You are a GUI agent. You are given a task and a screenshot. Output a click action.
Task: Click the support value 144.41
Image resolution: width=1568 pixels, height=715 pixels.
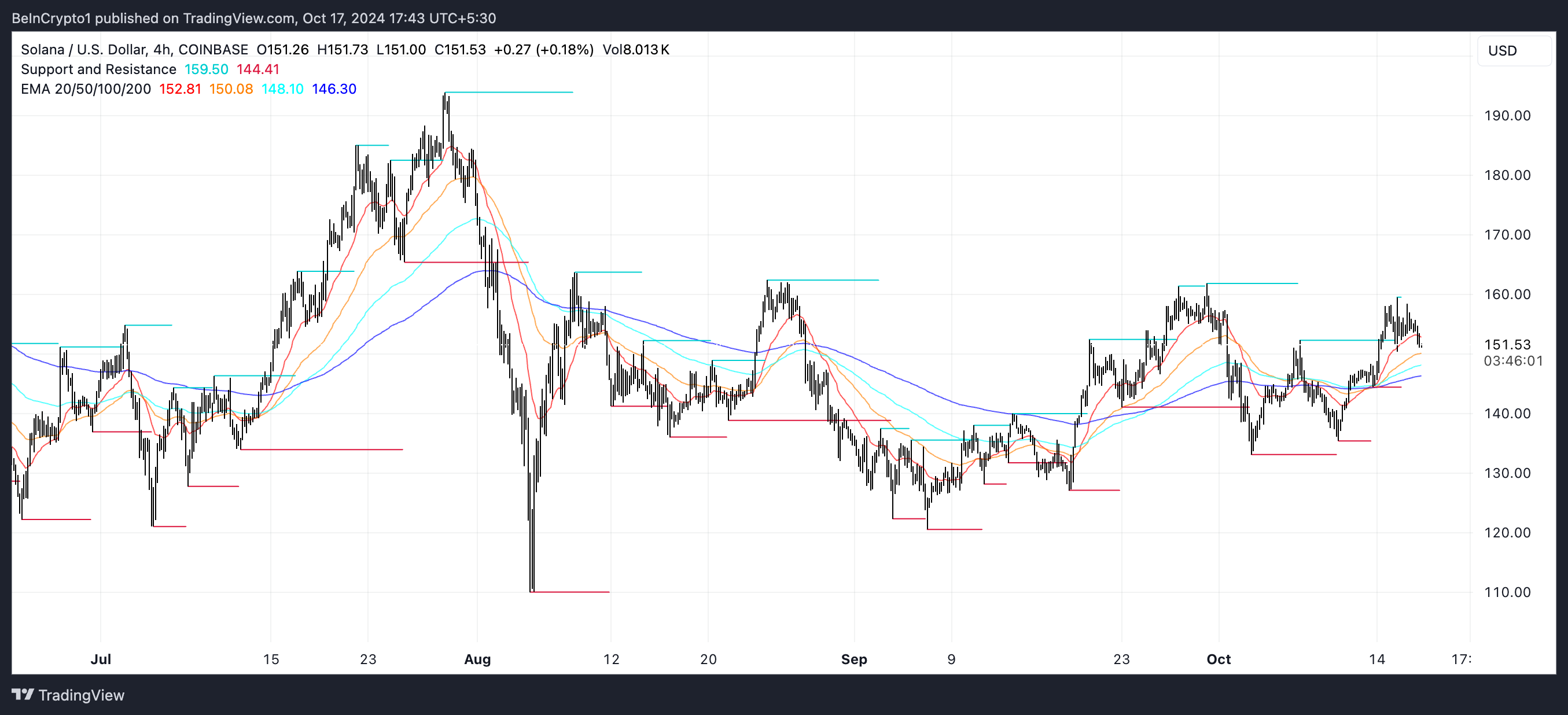[257, 69]
